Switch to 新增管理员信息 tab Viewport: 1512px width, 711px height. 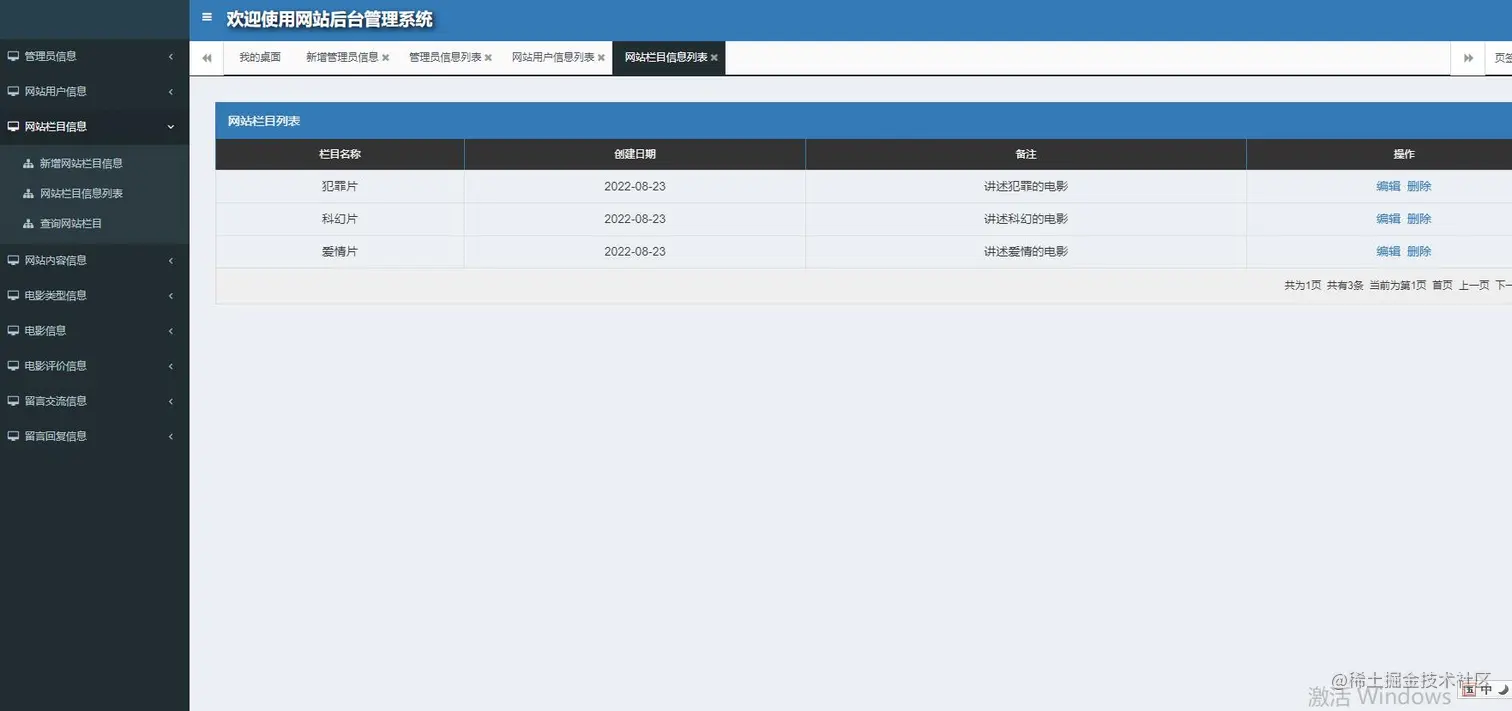point(342,57)
